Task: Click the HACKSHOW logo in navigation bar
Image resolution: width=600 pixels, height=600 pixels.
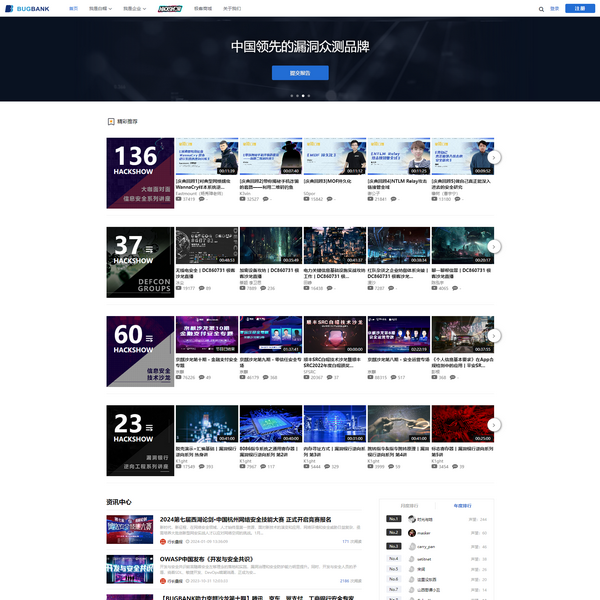Action: click(x=170, y=8)
